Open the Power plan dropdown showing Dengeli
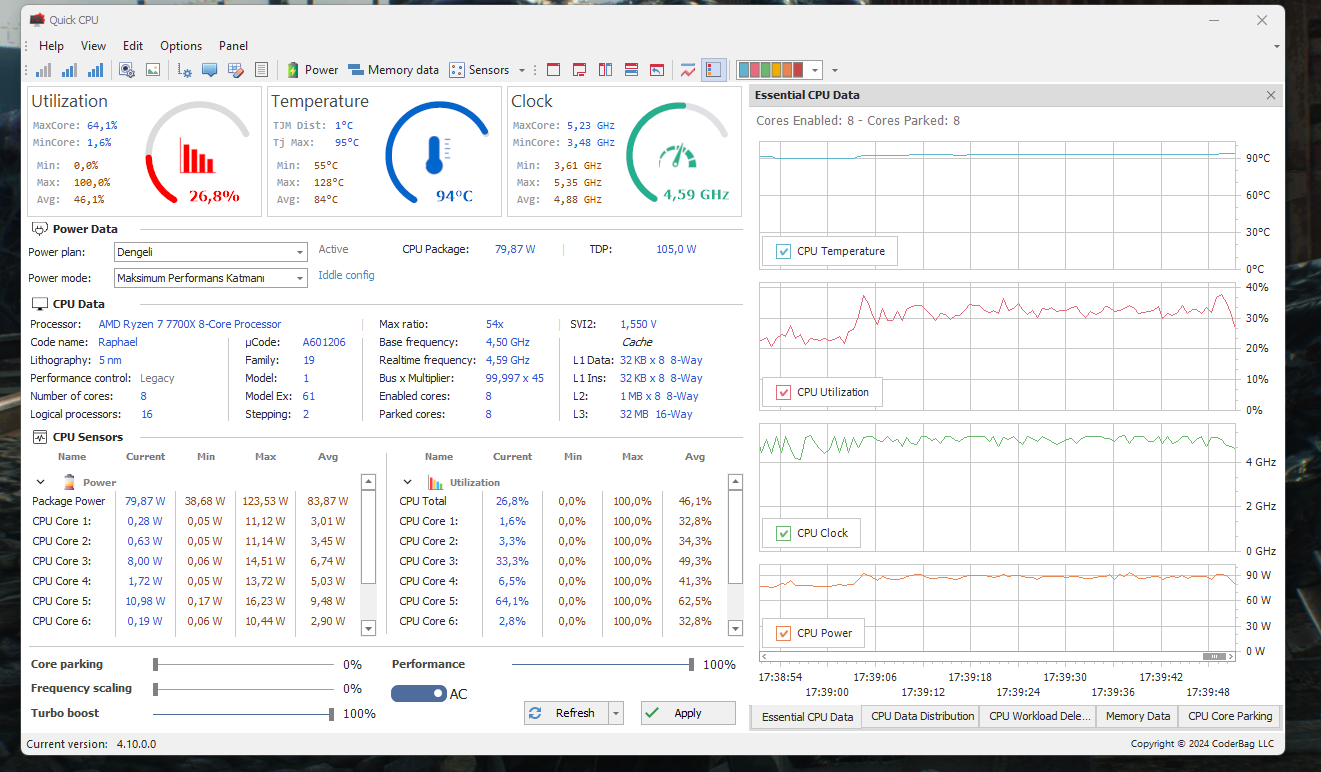This screenshot has height=772, width=1321. click(211, 252)
